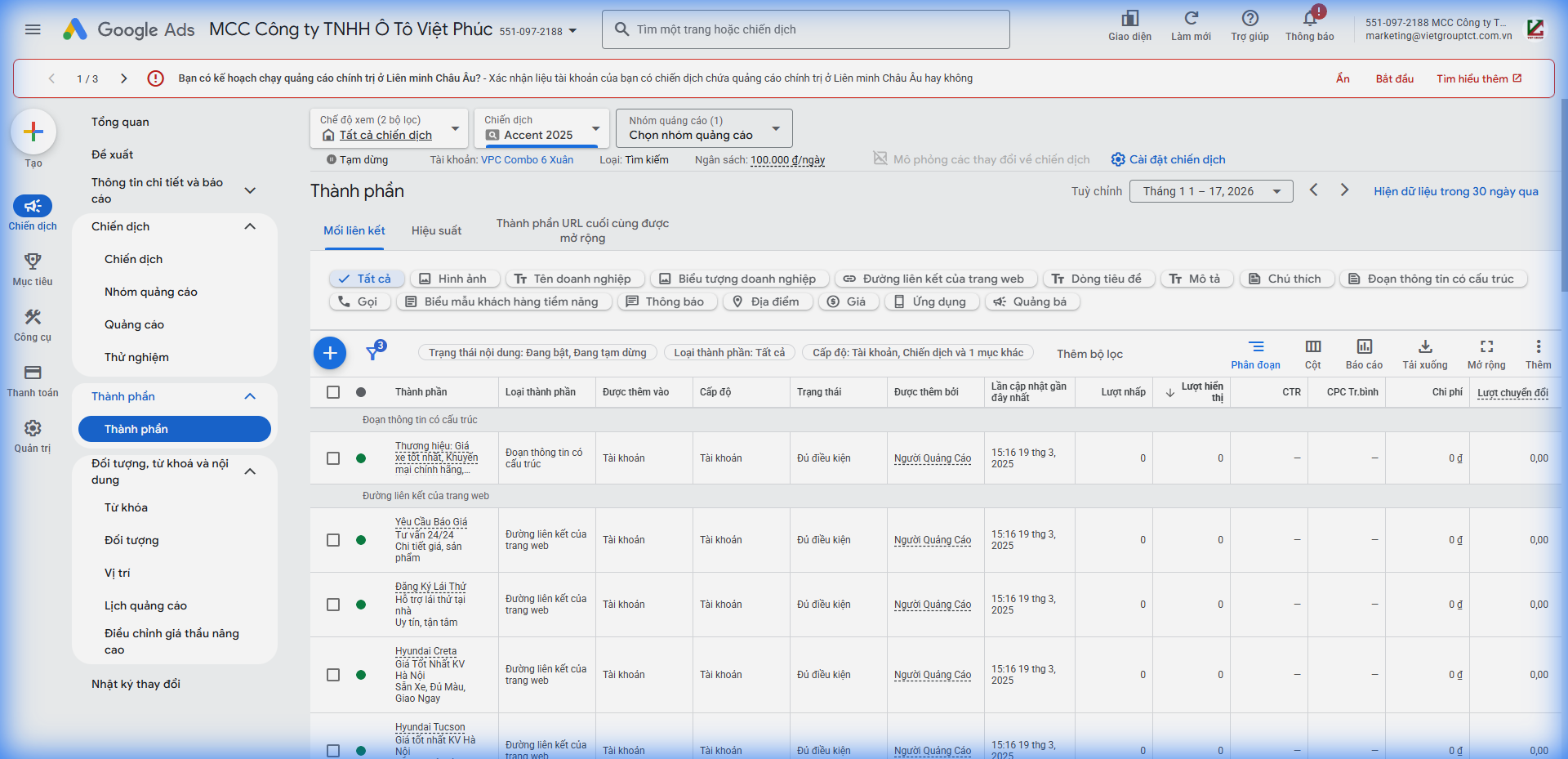This screenshot has height=759, width=1568.
Task: Click the Tải xuống download icon
Action: [x=1424, y=347]
